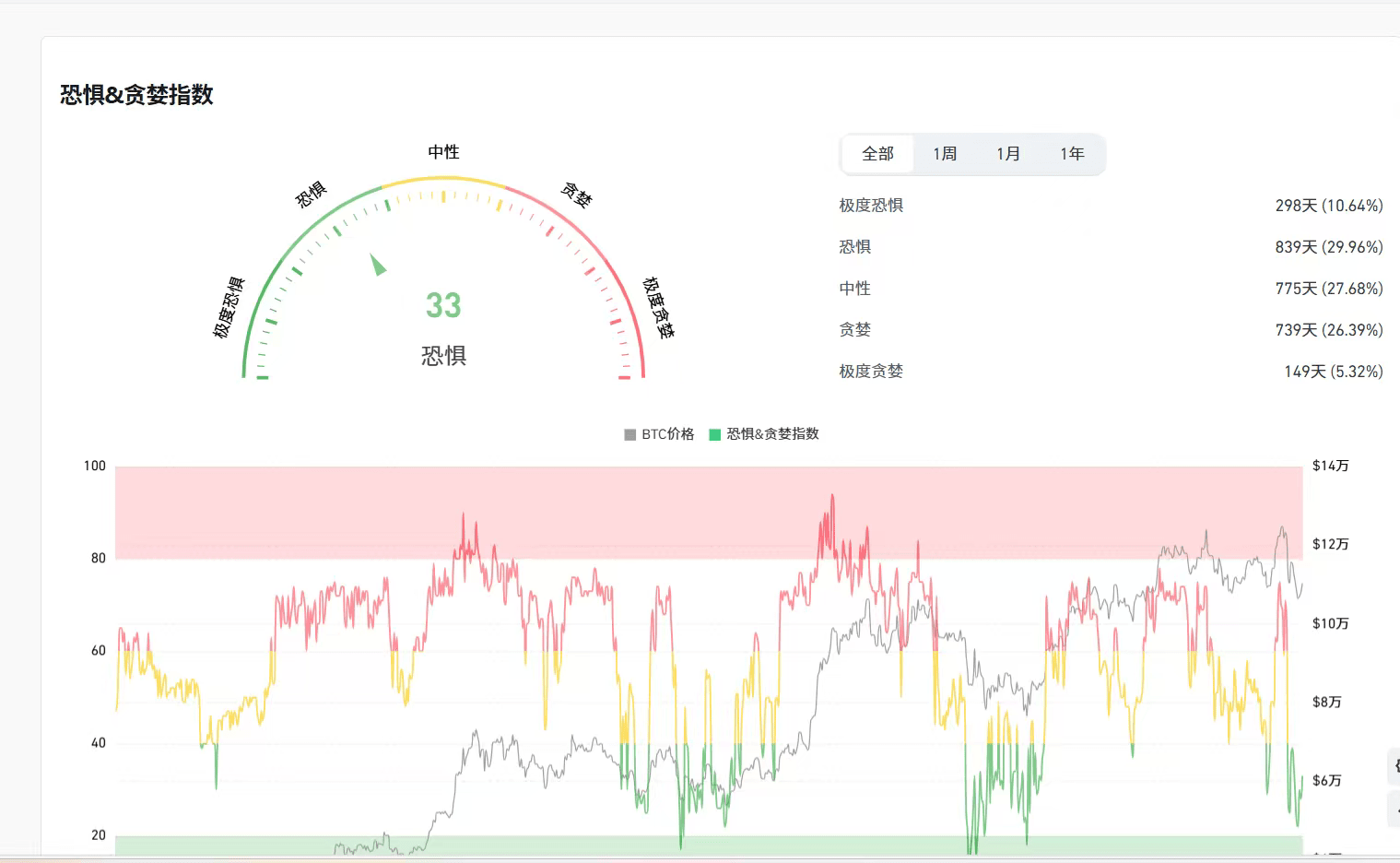Click the lower floating button at right edge

[1394, 810]
